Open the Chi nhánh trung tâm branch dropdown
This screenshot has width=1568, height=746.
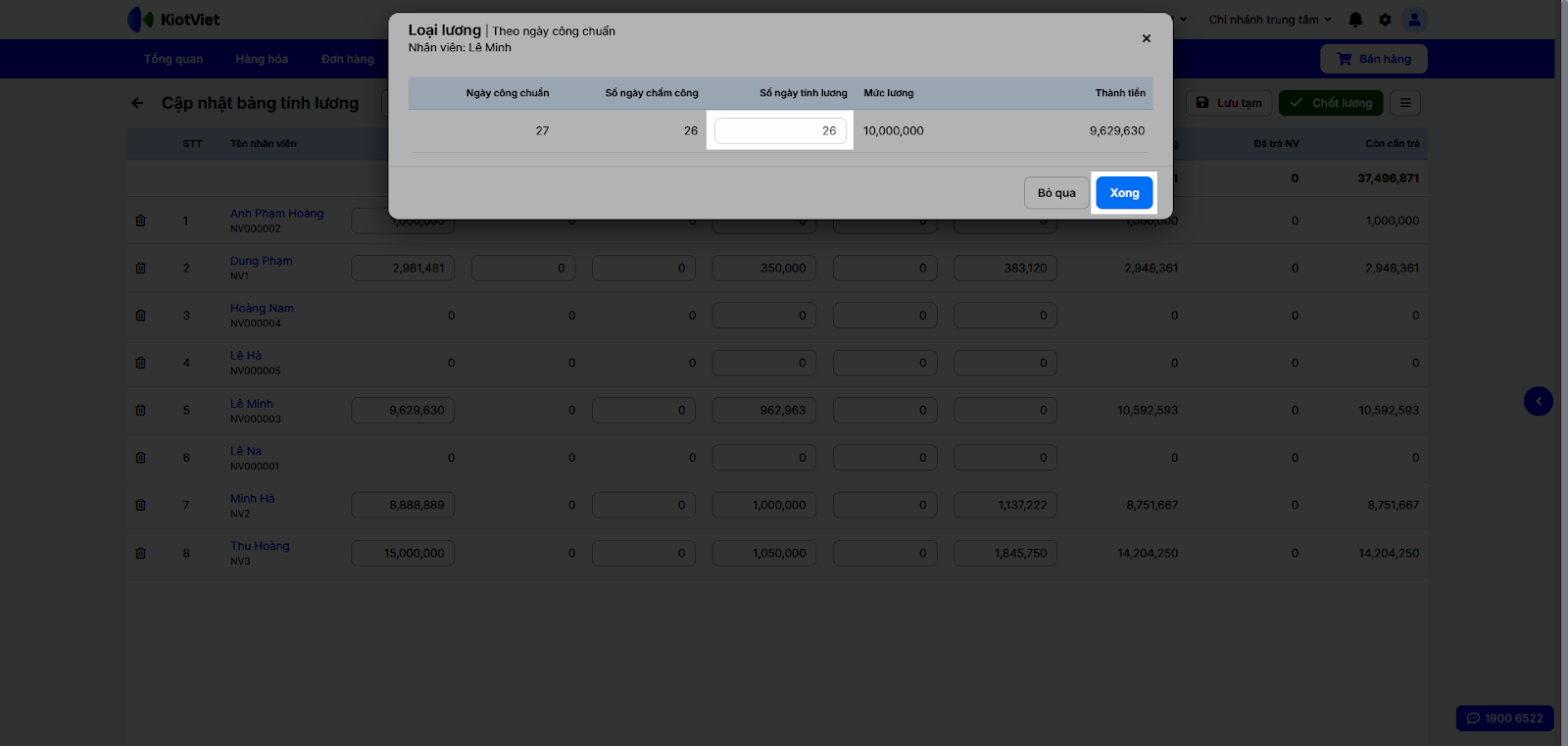pos(1270,20)
